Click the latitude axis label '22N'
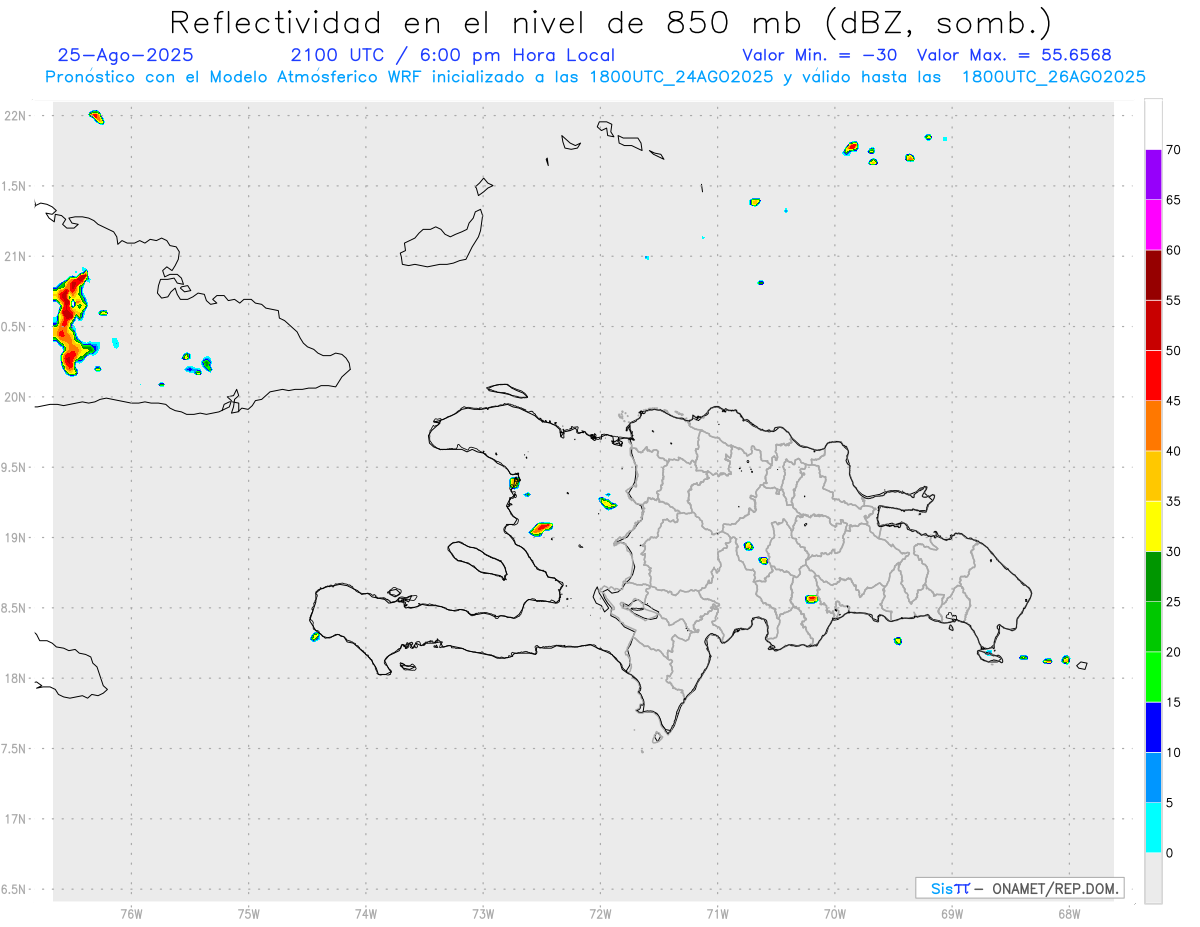The height and width of the screenshot is (927, 1200). point(15,116)
